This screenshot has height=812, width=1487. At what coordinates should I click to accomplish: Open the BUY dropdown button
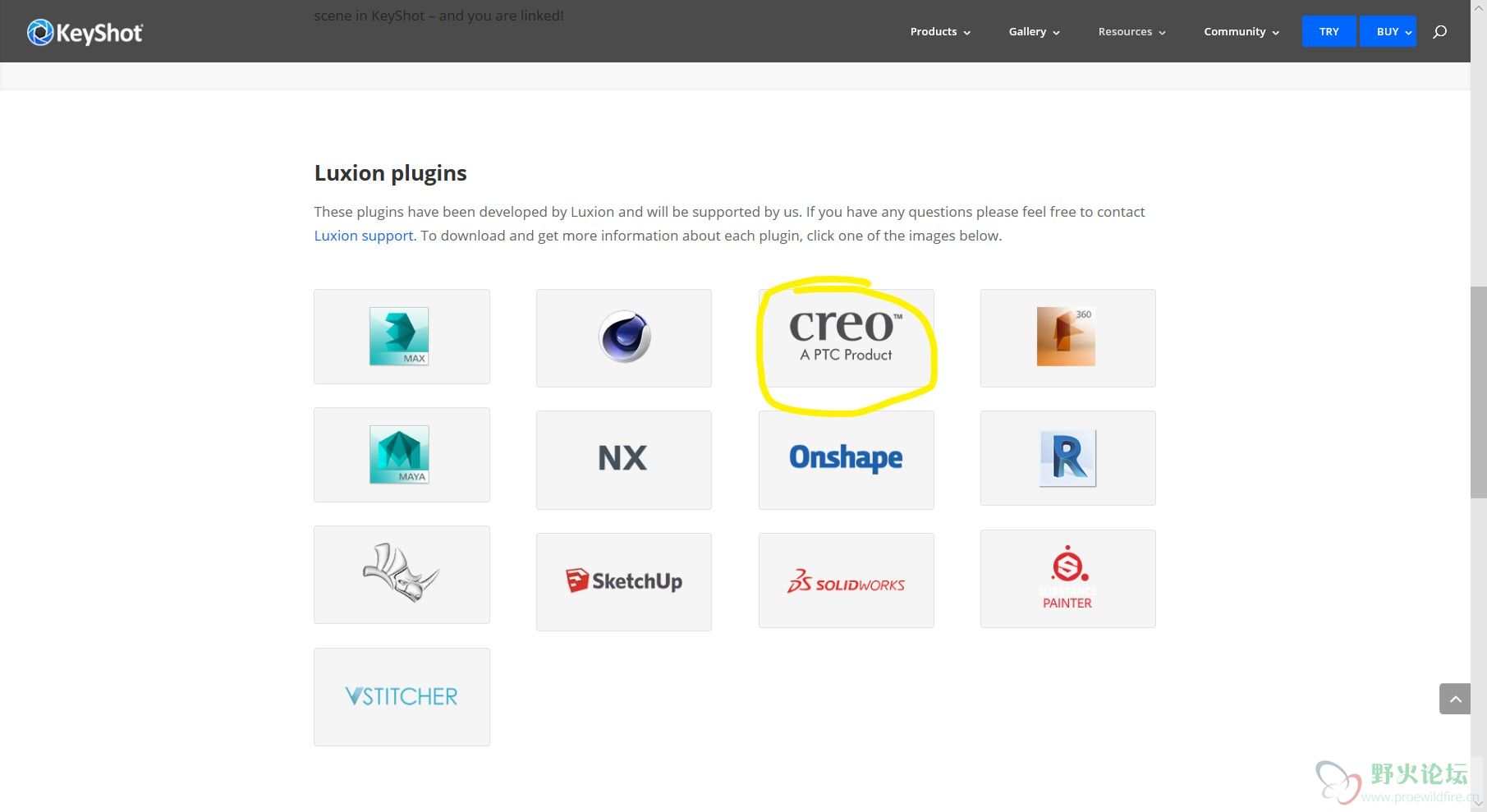coord(1388,31)
